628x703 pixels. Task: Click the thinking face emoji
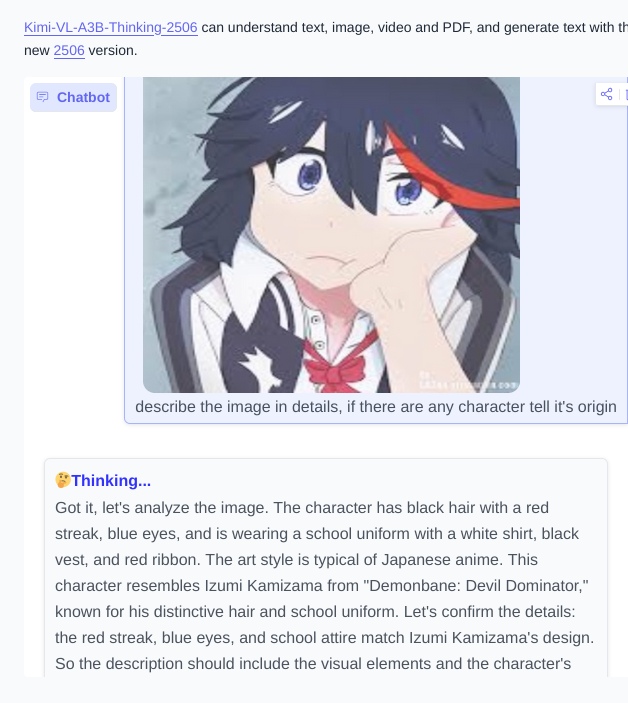click(x=63, y=480)
